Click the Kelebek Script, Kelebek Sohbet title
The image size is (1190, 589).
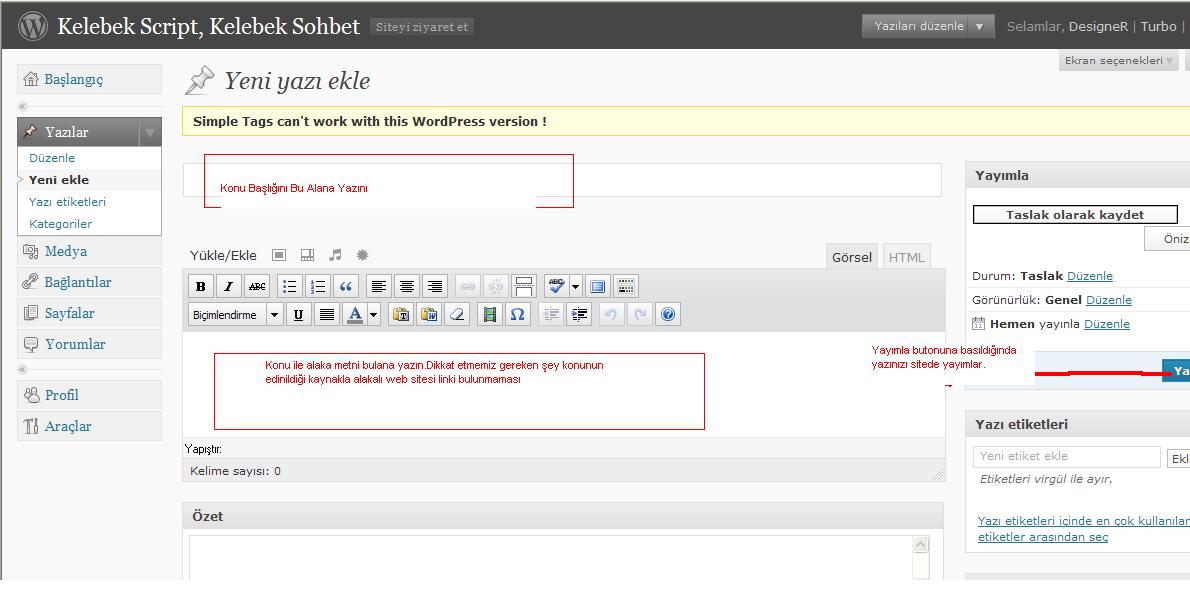[x=209, y=27]
